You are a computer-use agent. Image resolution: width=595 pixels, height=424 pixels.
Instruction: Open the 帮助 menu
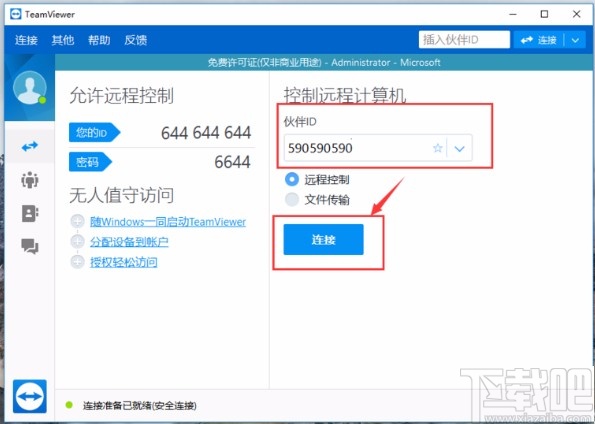pyautogui.click(x=99, y=40)
